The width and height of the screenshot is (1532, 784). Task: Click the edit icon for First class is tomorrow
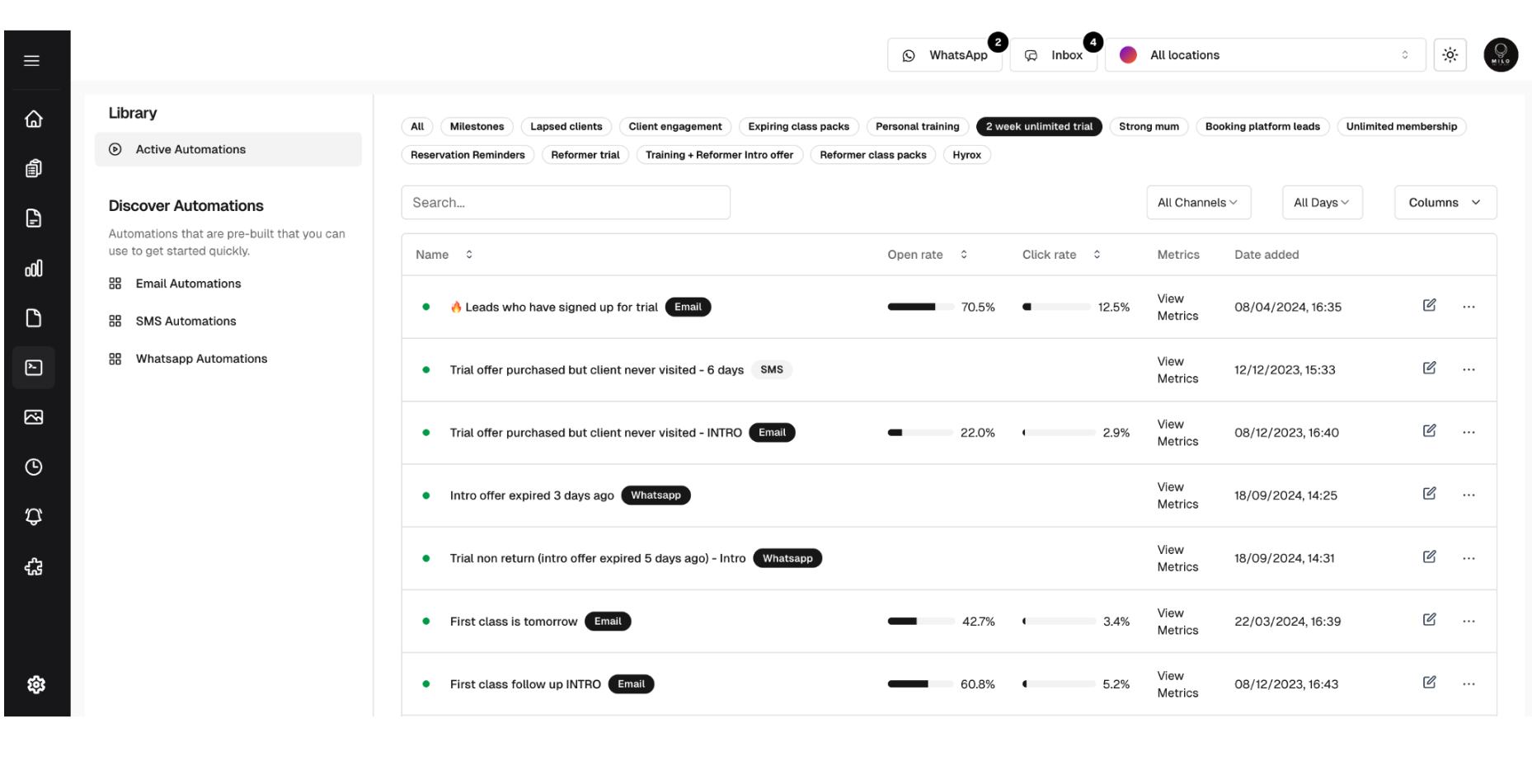(1429, 620)
